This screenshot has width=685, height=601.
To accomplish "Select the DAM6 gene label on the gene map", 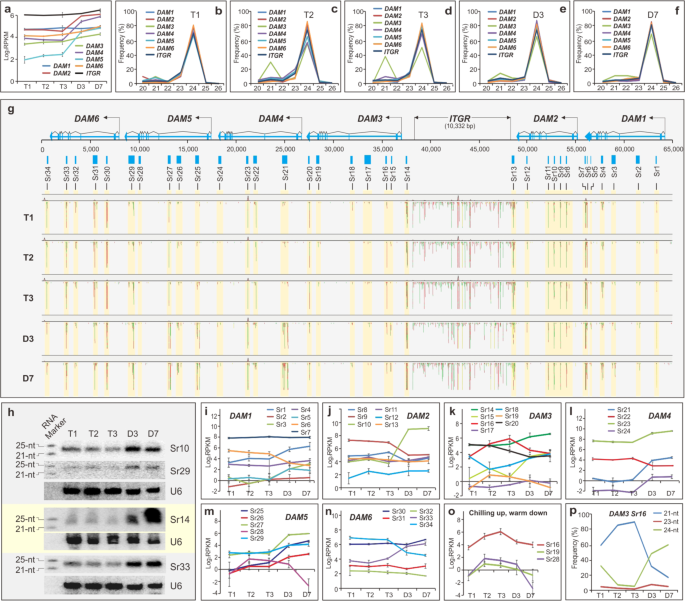I will click(86, 118).
